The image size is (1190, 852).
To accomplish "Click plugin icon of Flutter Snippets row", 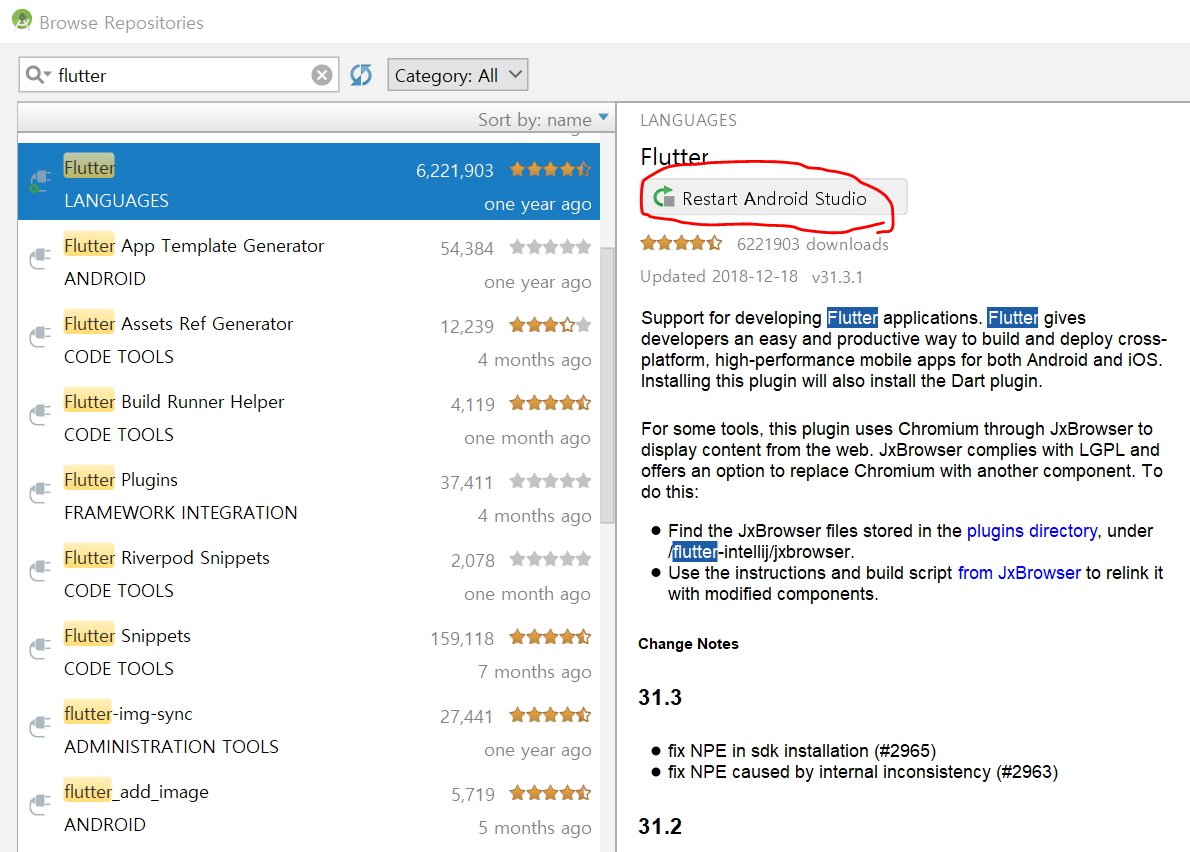I will tap(39, 649).
